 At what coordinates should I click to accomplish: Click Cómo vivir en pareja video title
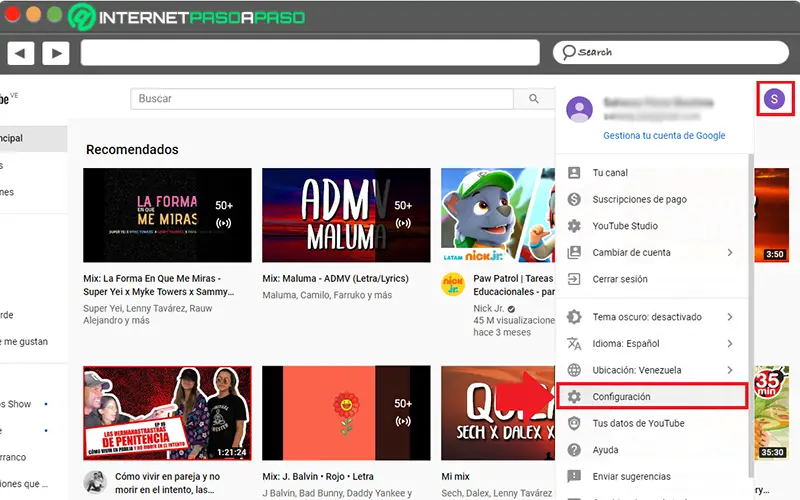pos(167,483)
